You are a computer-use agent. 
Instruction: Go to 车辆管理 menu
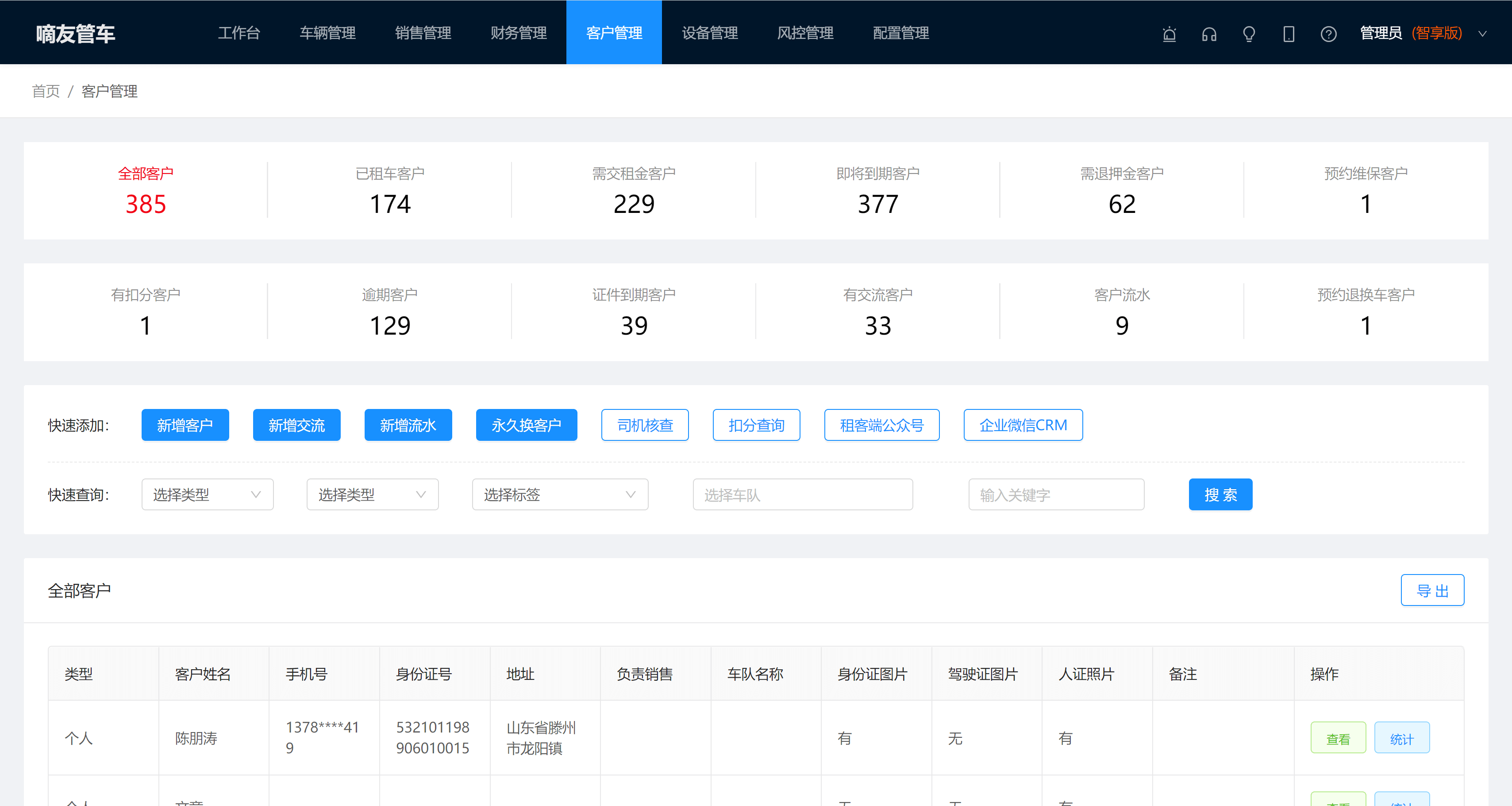[327, 33]
